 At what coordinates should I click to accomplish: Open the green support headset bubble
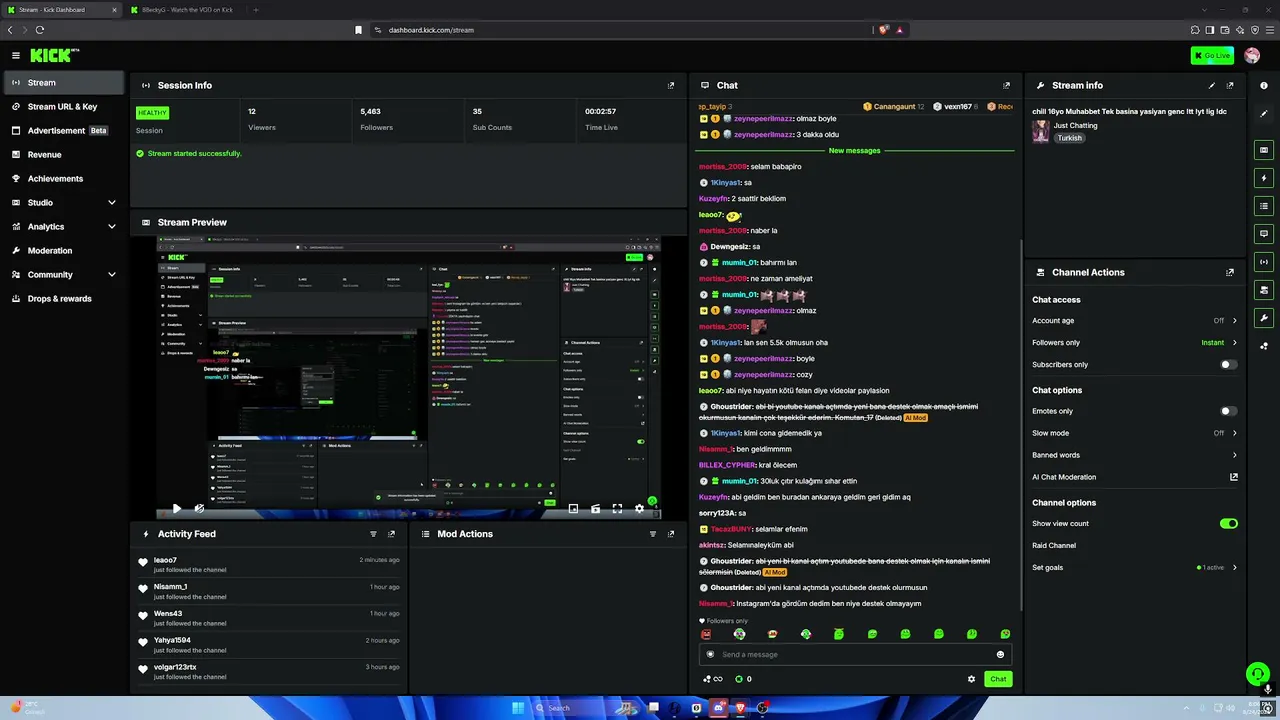[x=1257, y=674]
